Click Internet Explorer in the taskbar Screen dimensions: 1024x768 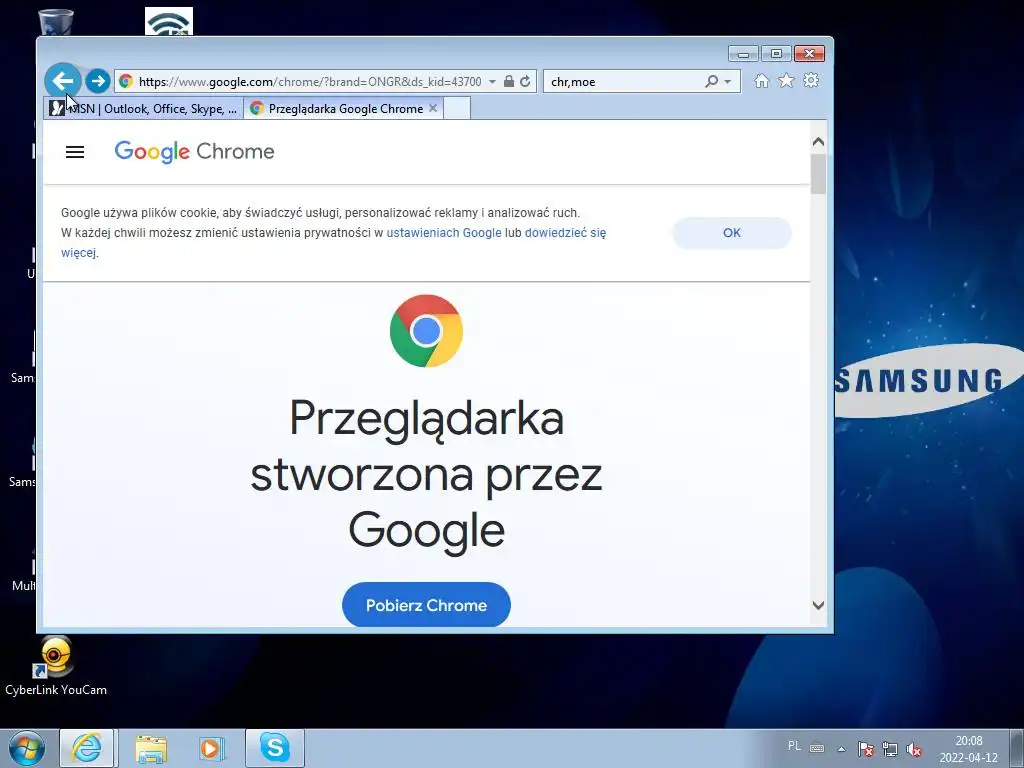coord(87,748)
